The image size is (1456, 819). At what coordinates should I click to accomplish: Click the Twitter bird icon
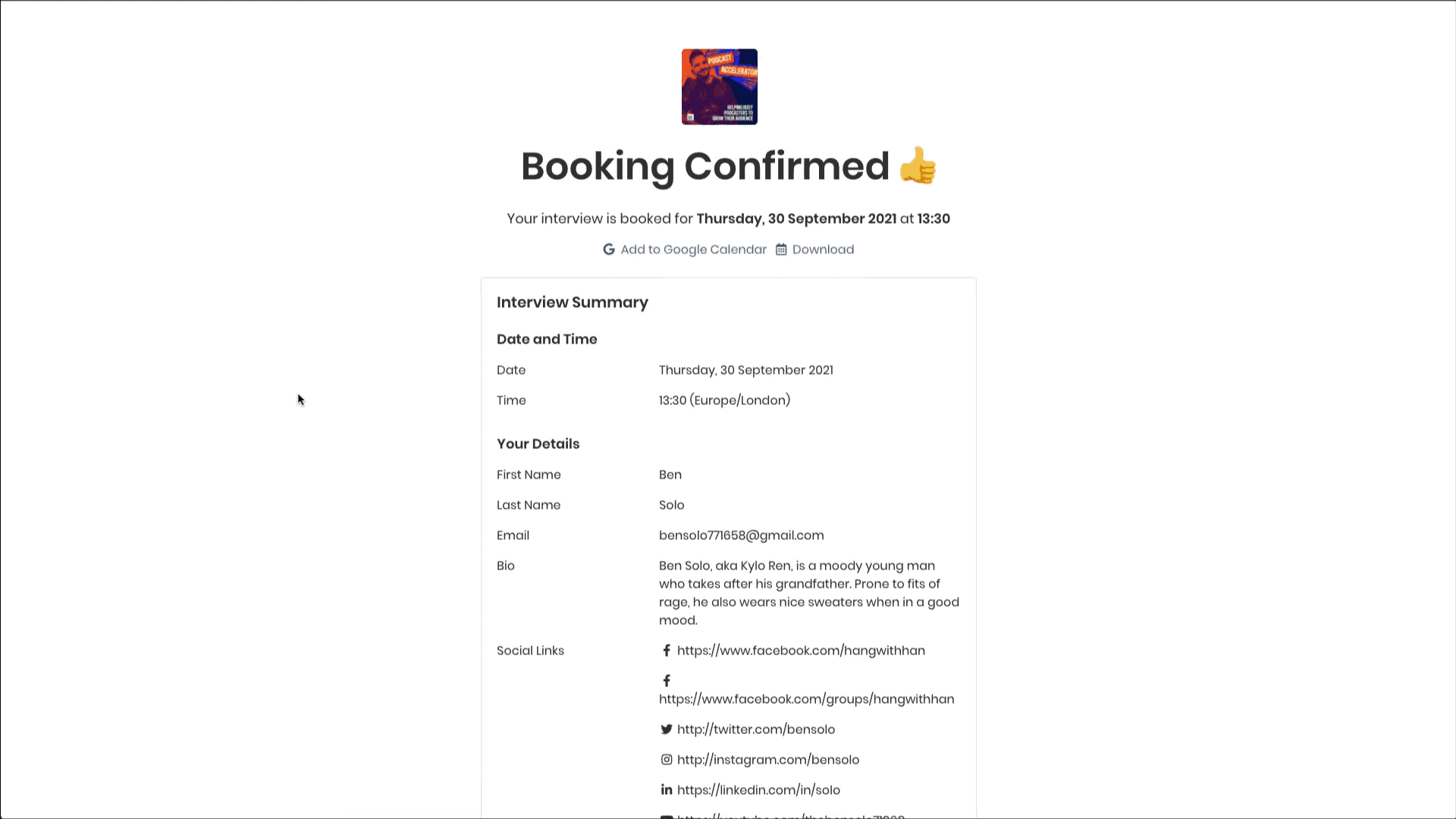click(667, 730)
